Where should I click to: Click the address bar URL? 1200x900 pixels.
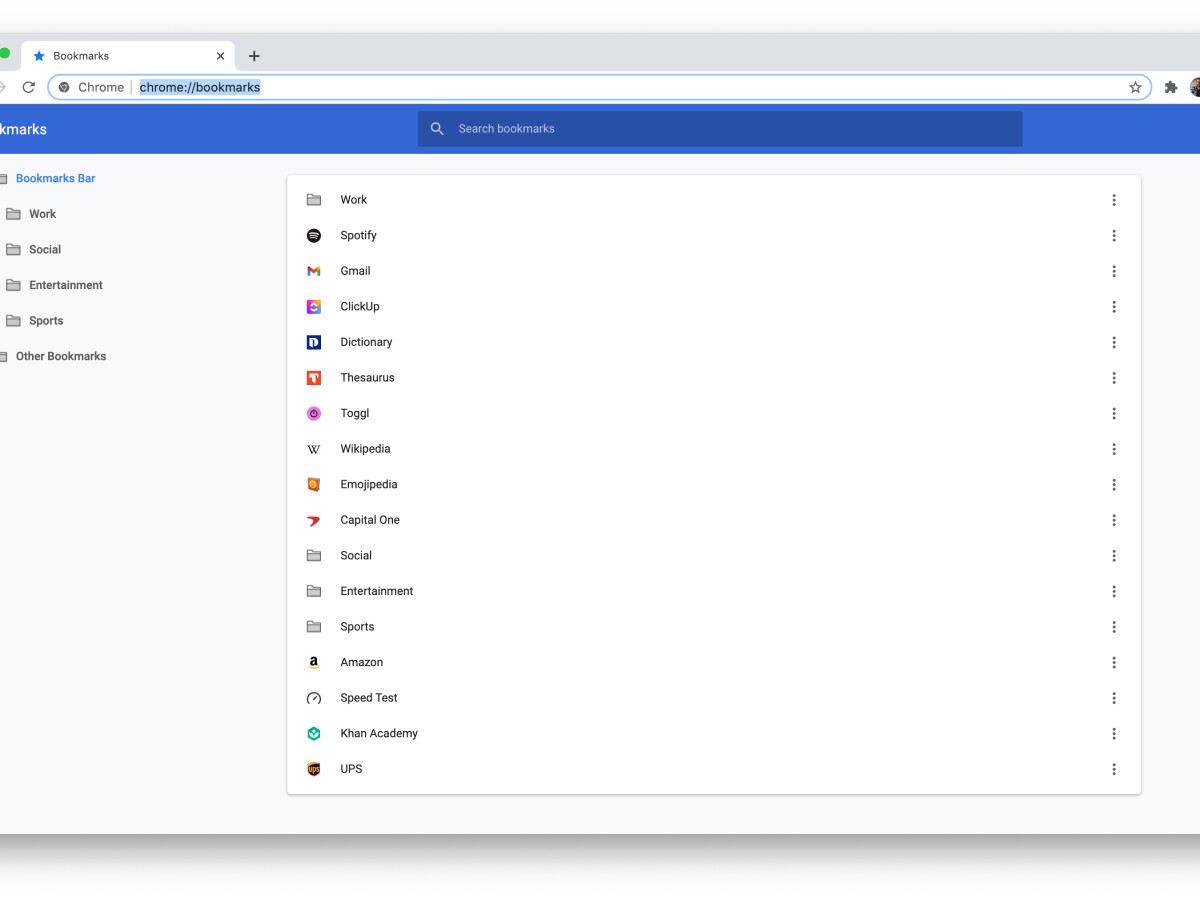(200, 87)
